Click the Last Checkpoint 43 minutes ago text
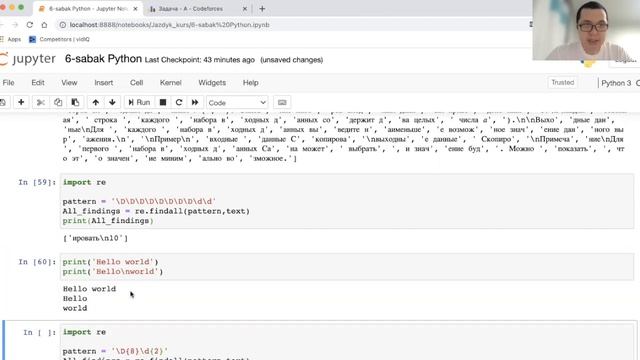Screen dimensions: 640x360 pyautogui.click(x=200, y=60)
